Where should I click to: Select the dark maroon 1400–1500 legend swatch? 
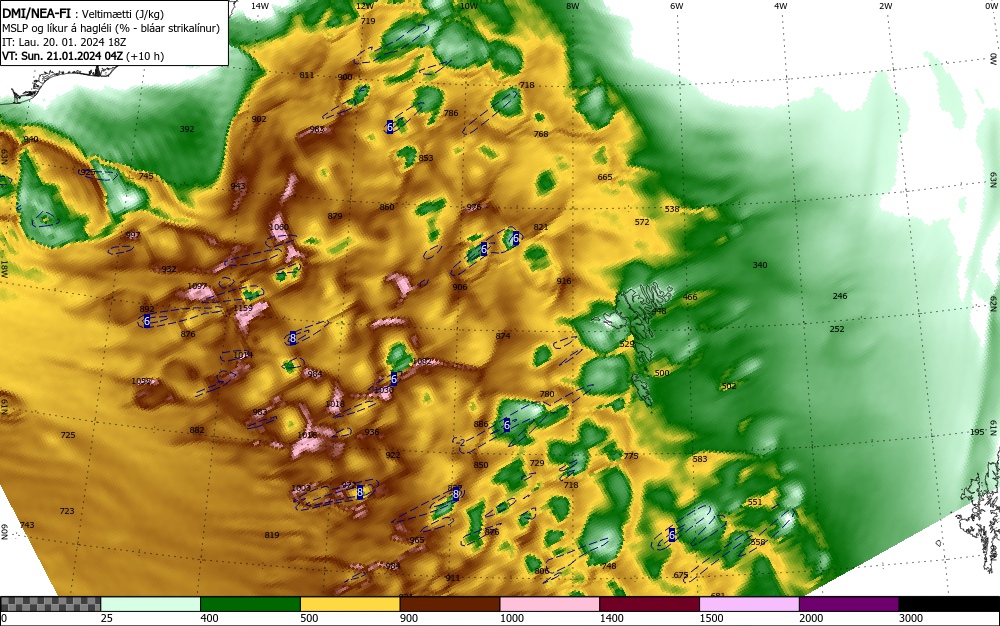pyautogui.click(x=649, y=604)
